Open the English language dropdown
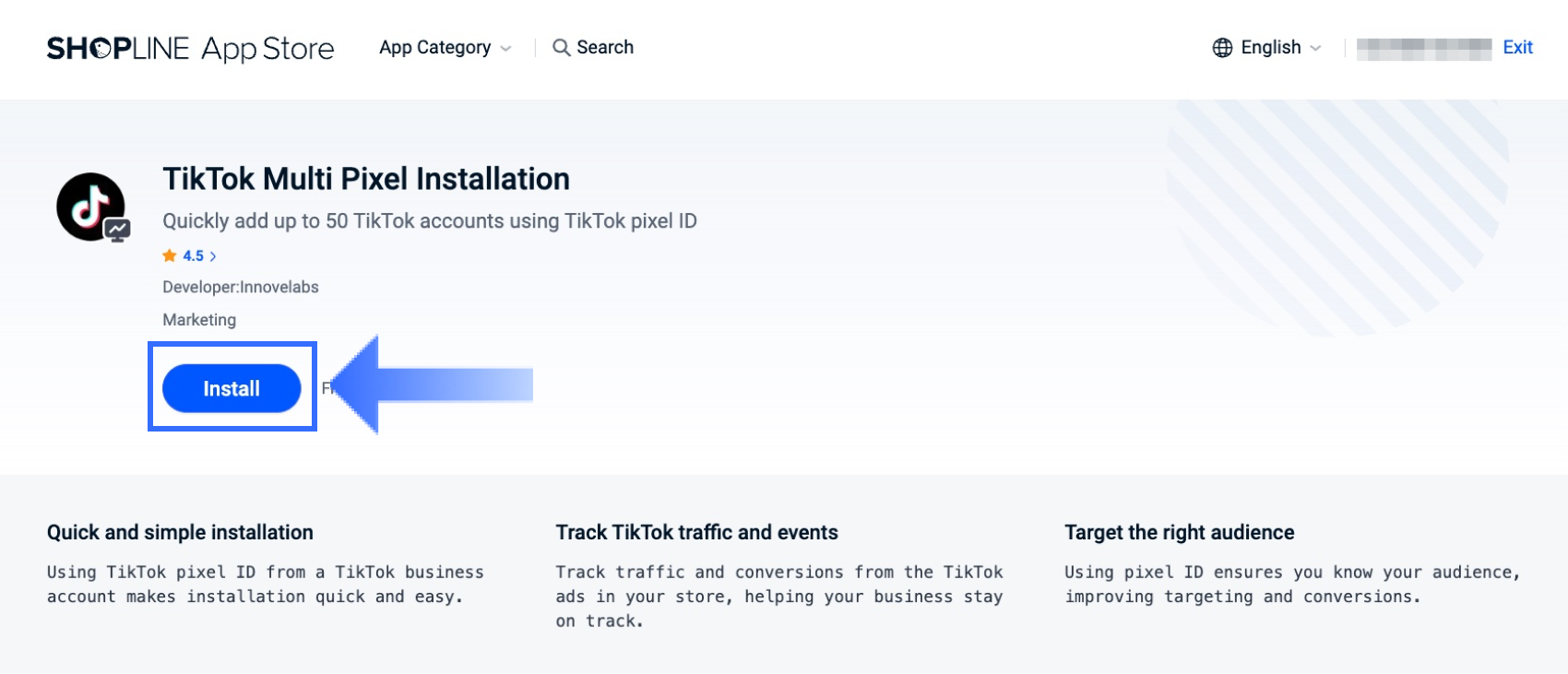Image resolution: width=1568 pixels, height=674 pixels. tap(1270, 48)
